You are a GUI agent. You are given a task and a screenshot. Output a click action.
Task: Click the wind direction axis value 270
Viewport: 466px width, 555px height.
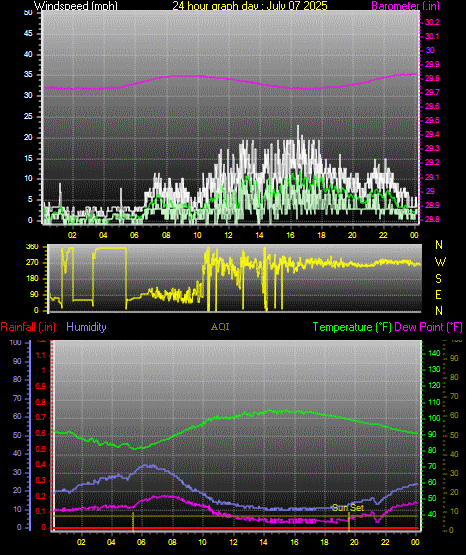tap(32, 263)
